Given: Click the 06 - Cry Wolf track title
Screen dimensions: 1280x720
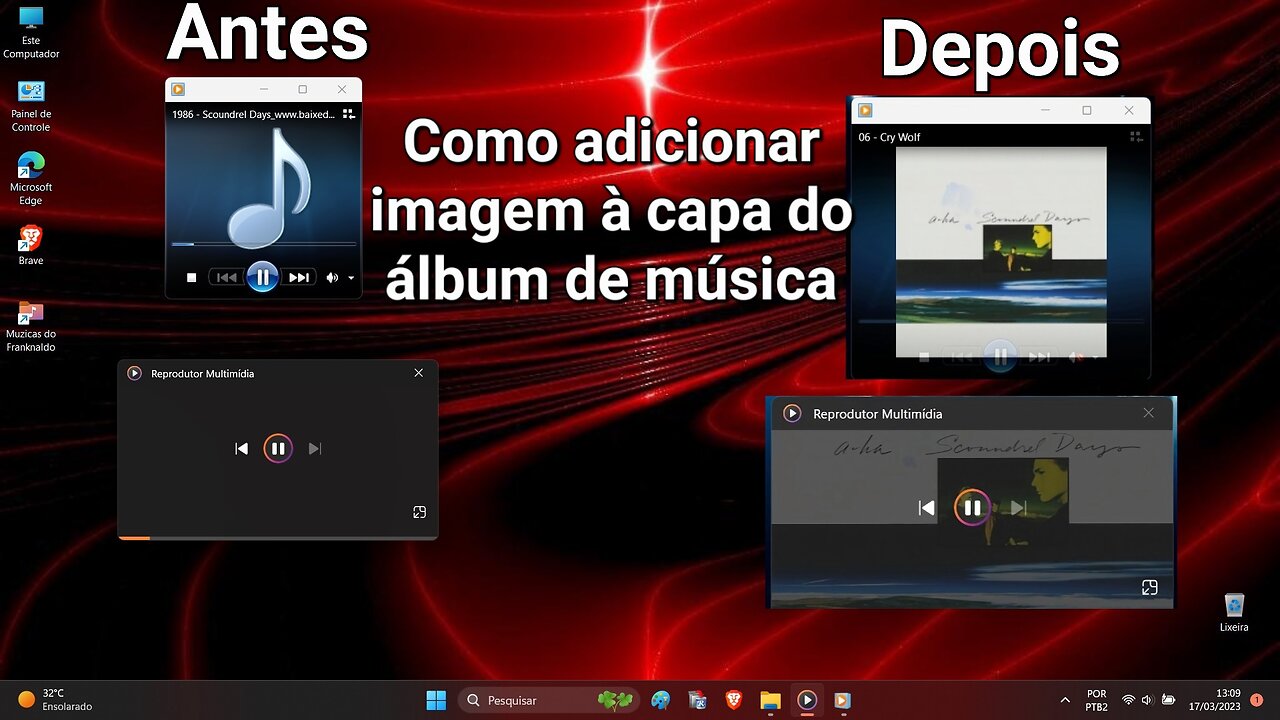Looking at the screenshot, I should 889,137.
